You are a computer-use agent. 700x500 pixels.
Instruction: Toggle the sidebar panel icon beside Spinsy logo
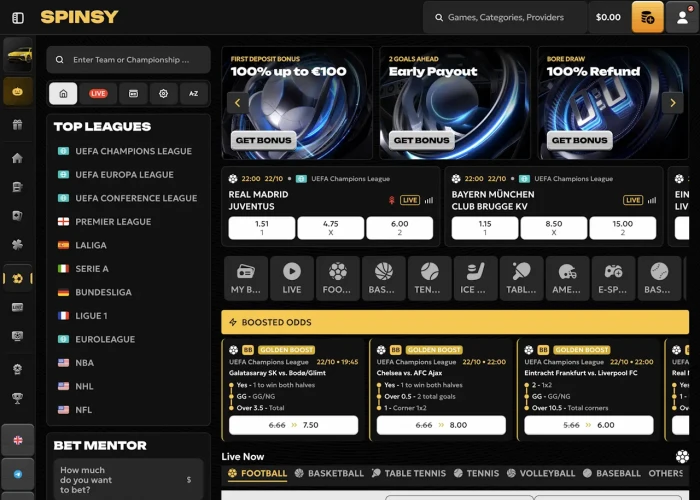(18, 18)
